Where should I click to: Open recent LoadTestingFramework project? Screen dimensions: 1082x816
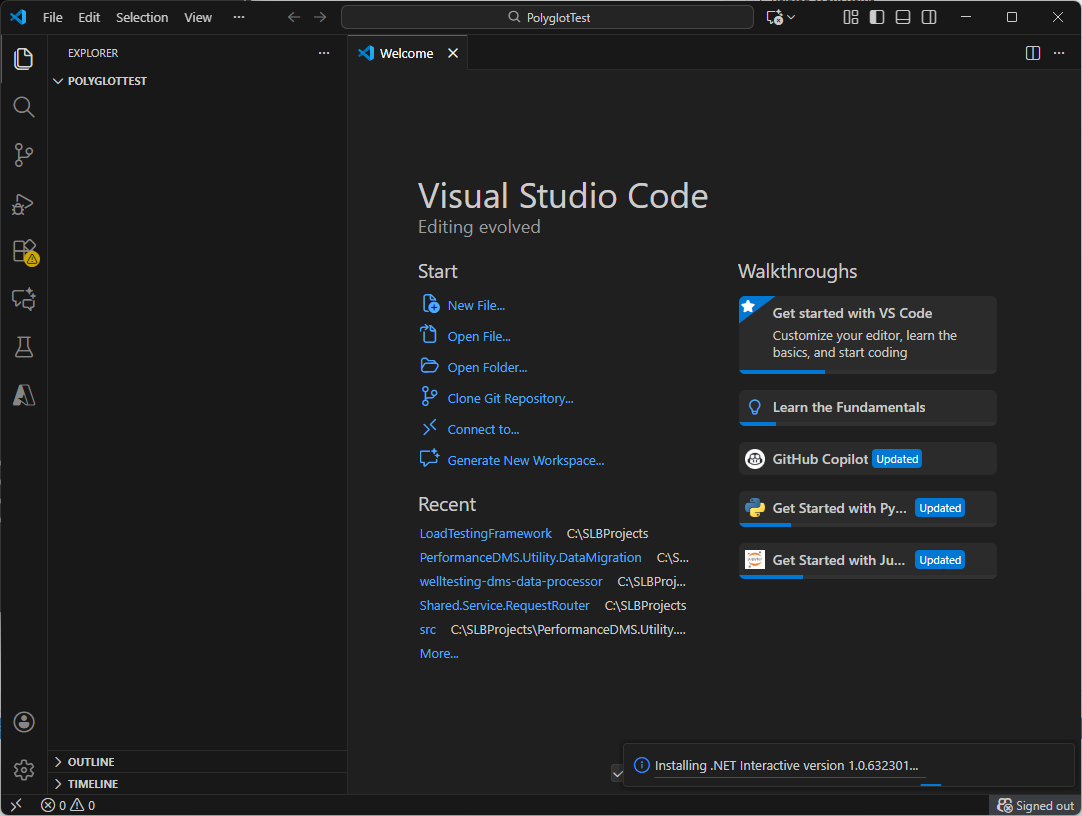(x=485, y=534)
